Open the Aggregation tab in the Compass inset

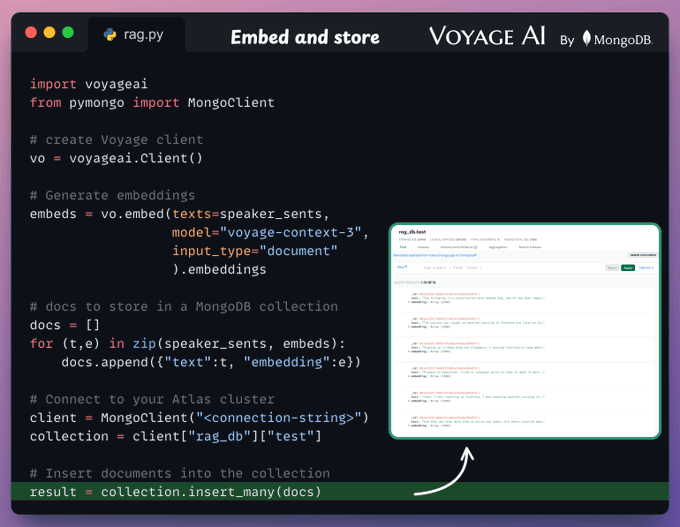tap(498, 247)
